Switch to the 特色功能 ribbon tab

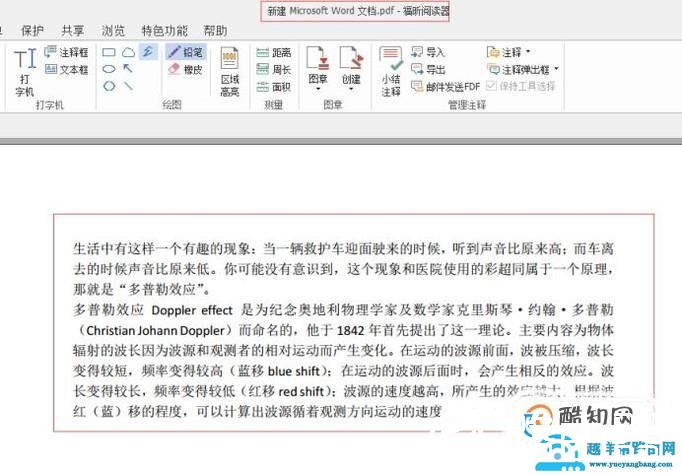(x=164, y=31)
